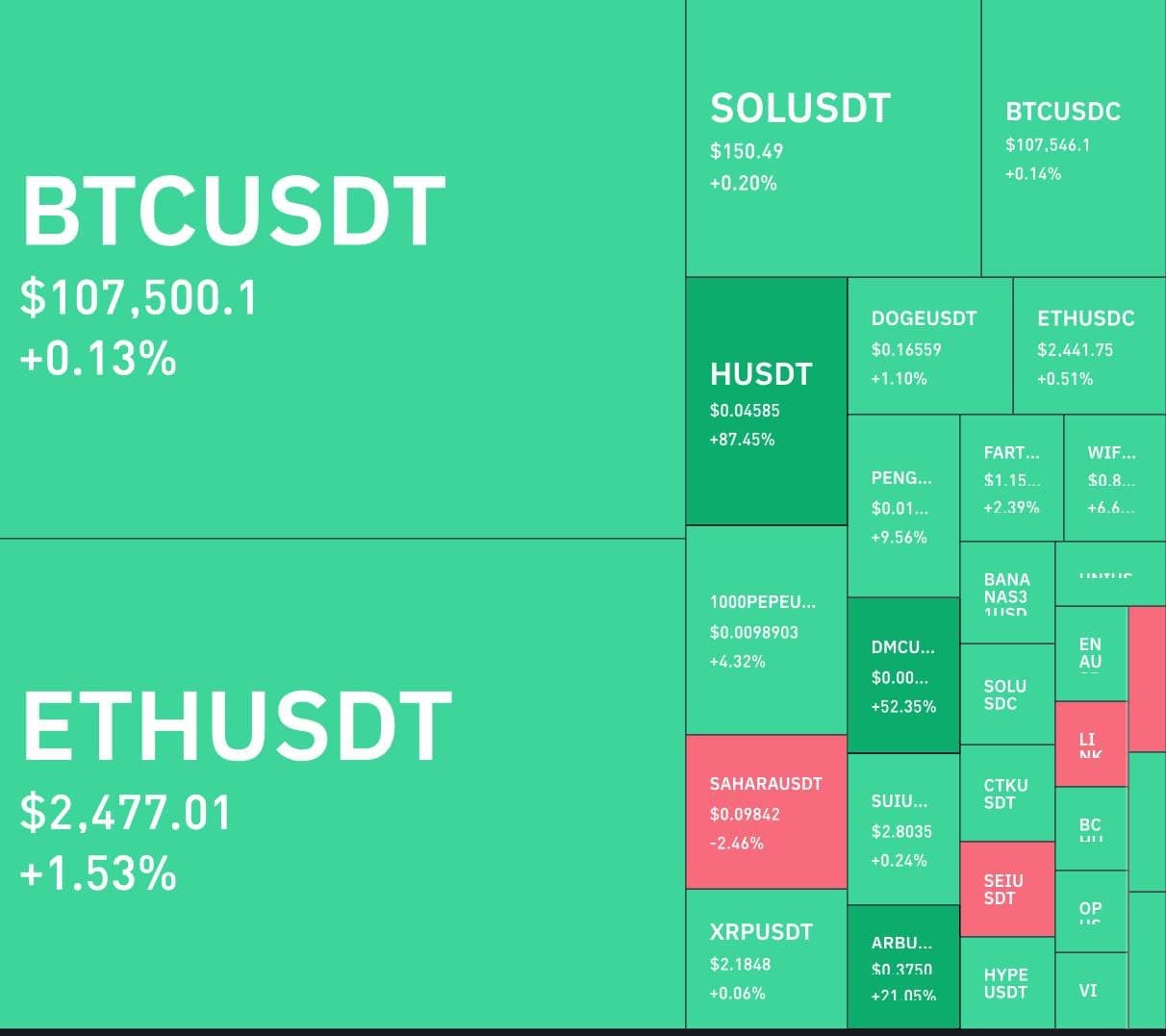Select the red LINK tile
The height and width of the screenshot is (1036, 1166).
[x=1090, y=744]
